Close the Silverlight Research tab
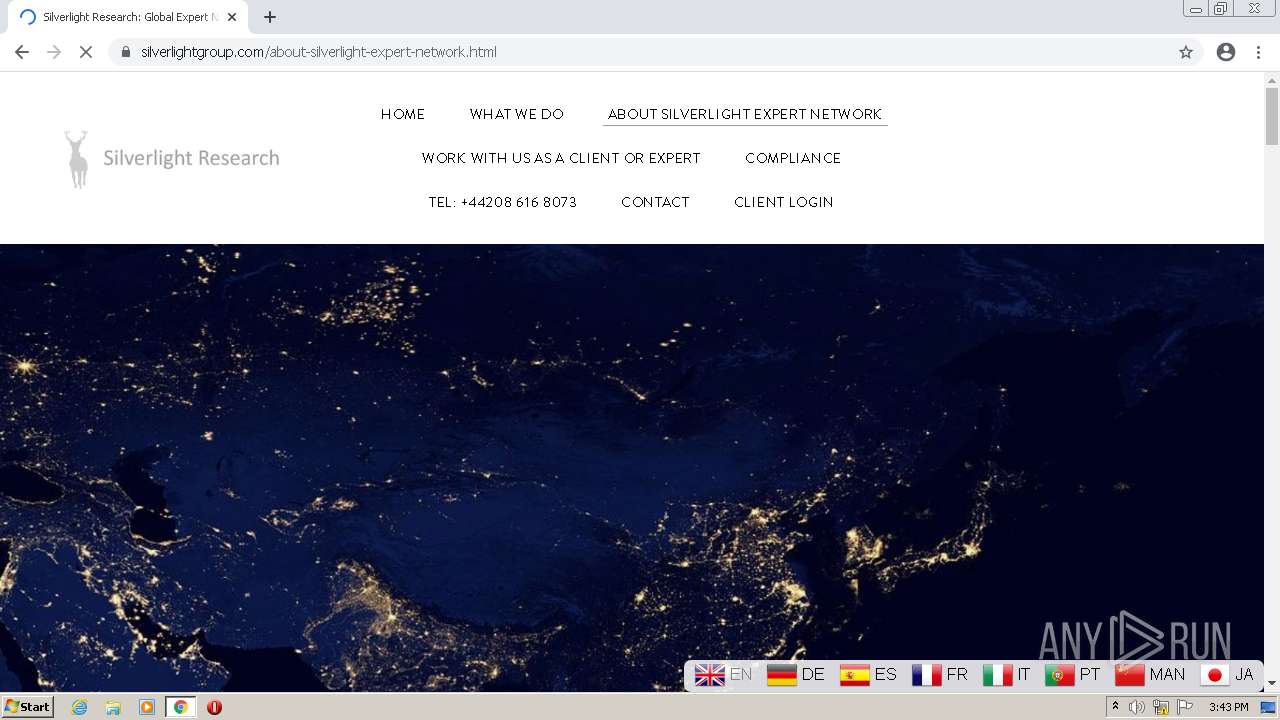1280x720 pixels. pos(232,17)
